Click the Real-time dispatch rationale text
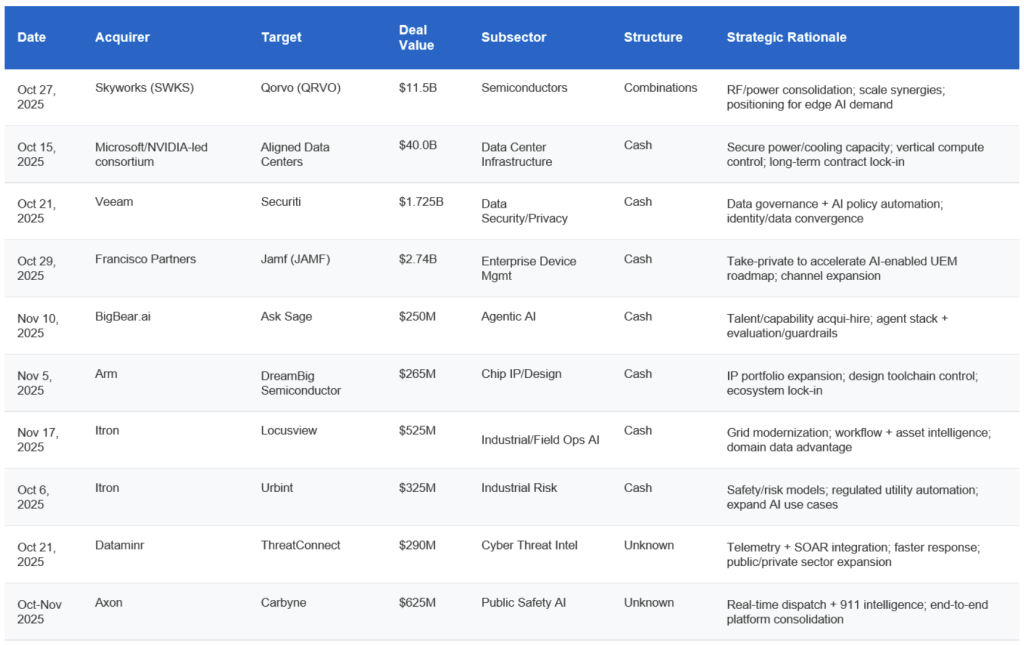 [x=857, y=612]
